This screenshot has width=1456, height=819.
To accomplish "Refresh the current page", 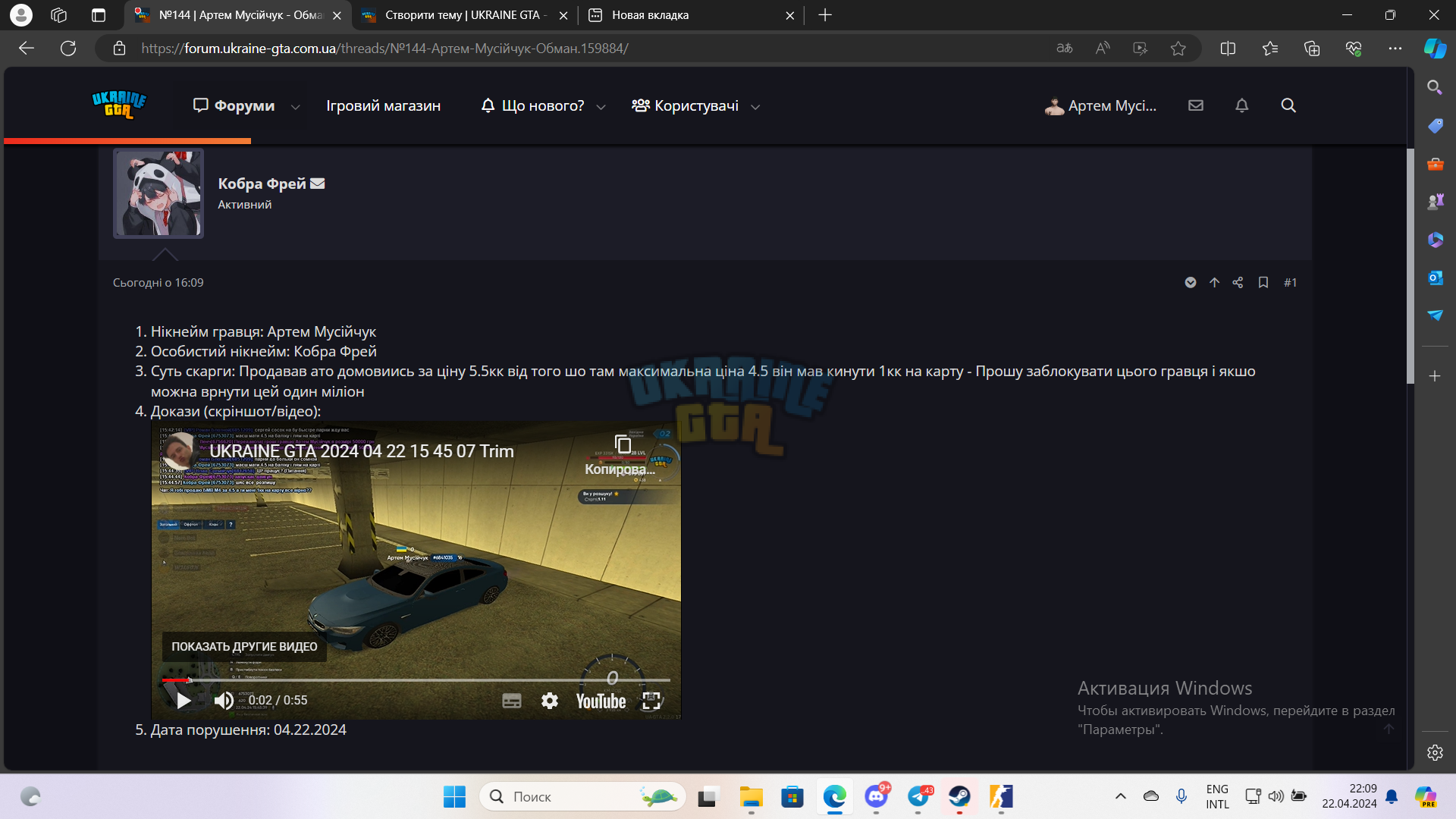I will pos(68,49).
